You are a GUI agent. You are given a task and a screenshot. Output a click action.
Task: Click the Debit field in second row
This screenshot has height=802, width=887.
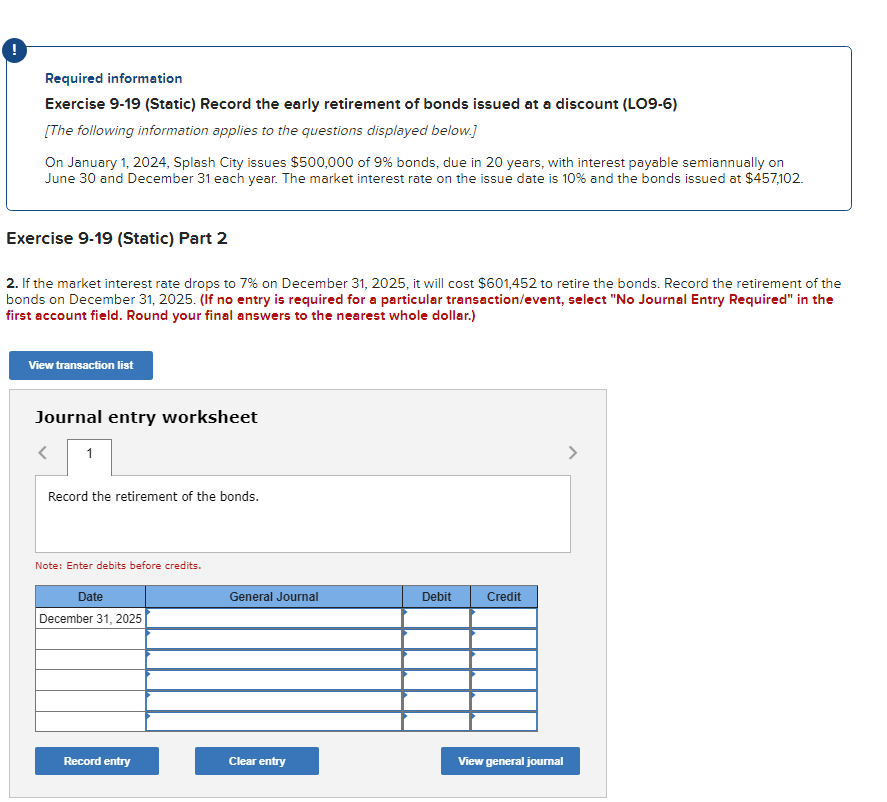[436, 639]
